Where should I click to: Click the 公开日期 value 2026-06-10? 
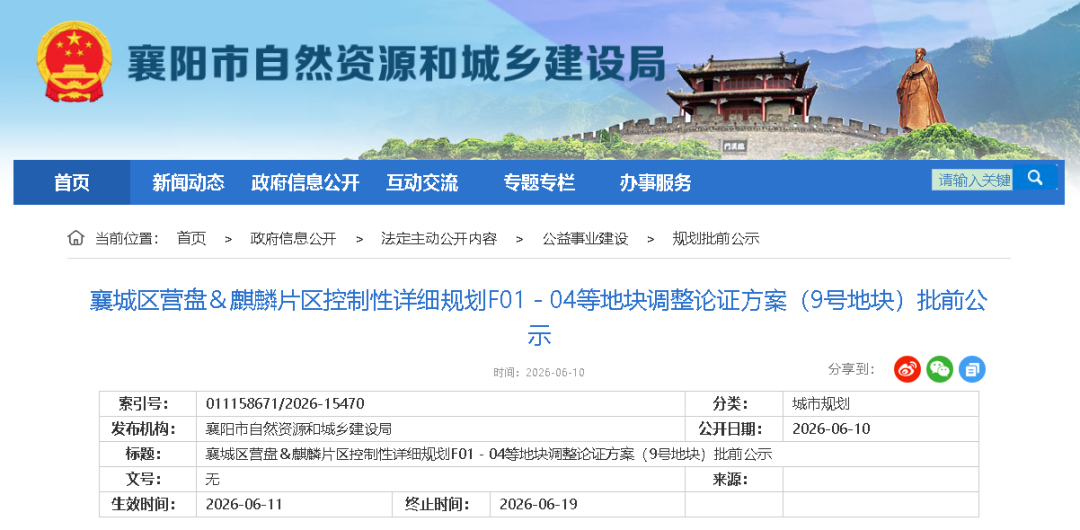[831, 429]
